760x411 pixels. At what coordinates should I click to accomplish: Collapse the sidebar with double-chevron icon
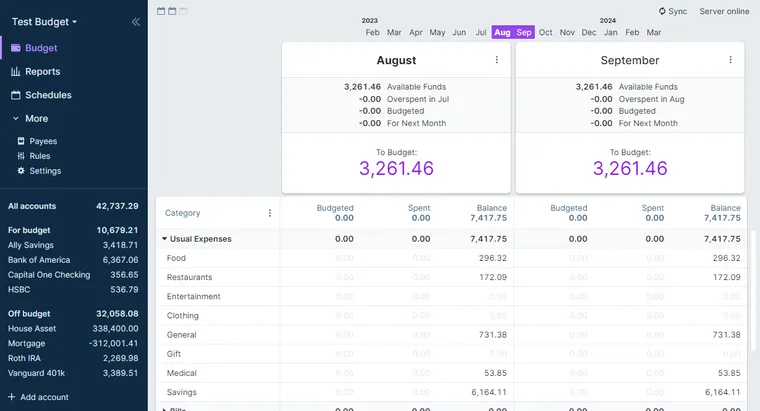pyautogui.click(x=136, y=22)
